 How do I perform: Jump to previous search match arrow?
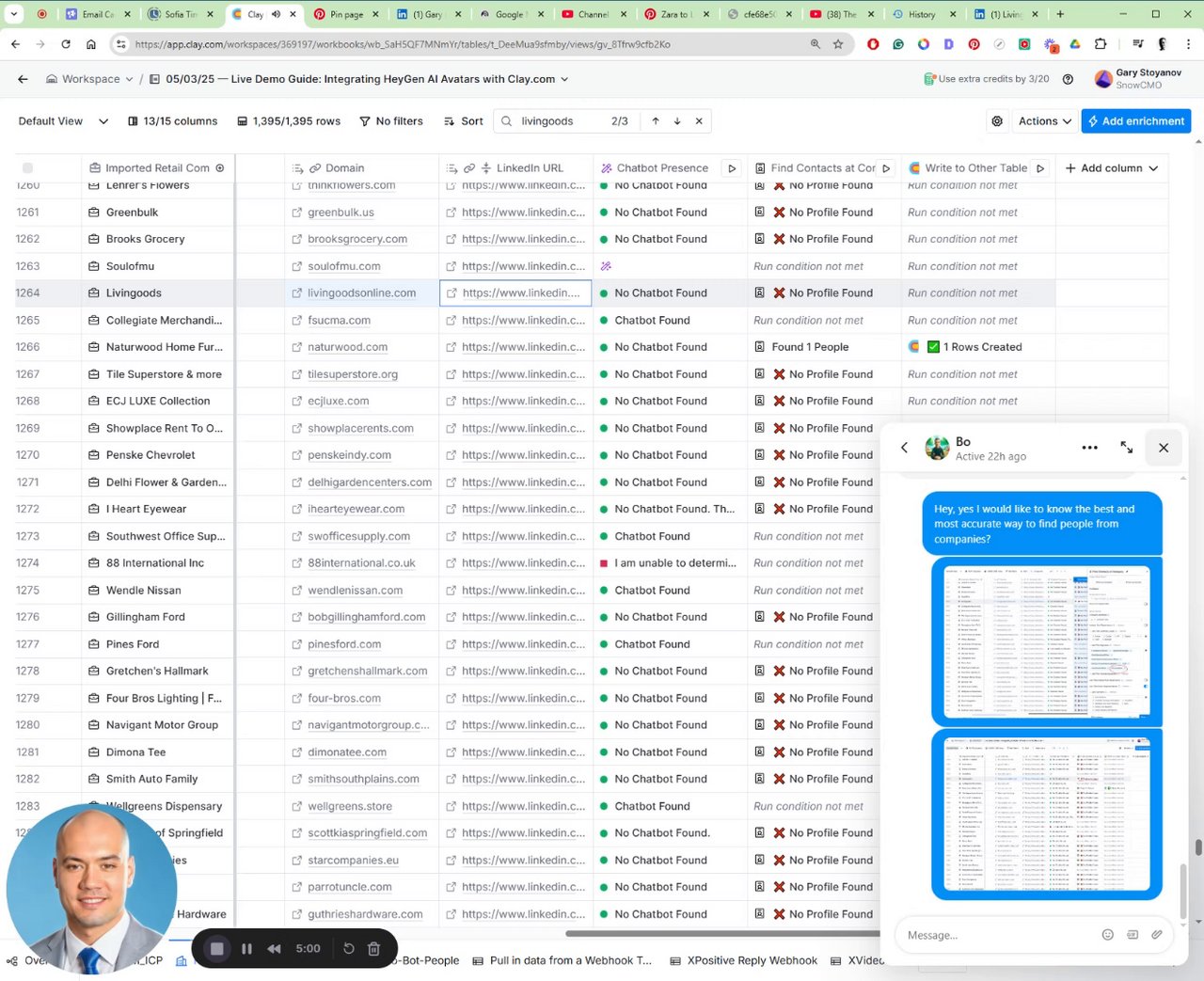[x=656, y=121]
